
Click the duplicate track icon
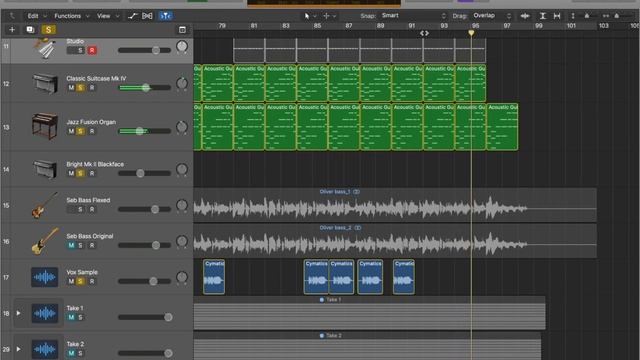[x=30, y=29]
